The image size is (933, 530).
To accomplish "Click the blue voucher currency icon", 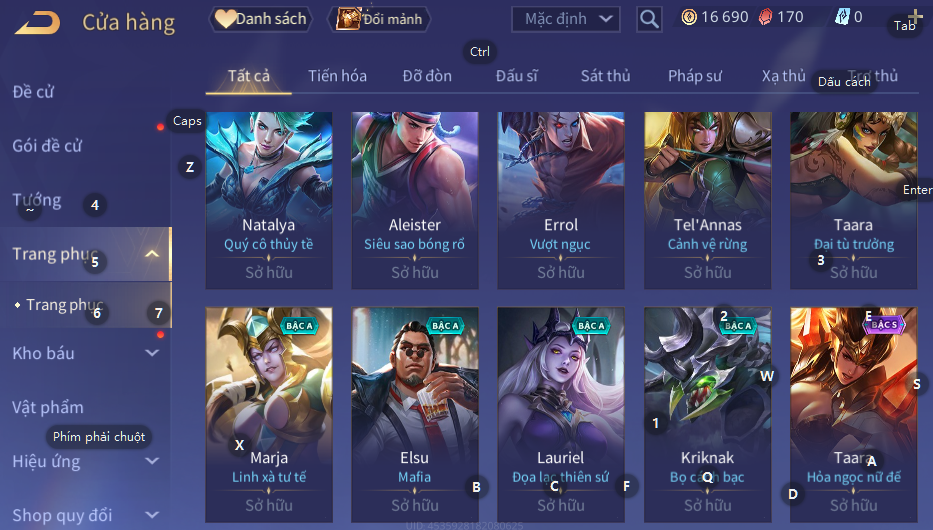I will click(842, 17).
